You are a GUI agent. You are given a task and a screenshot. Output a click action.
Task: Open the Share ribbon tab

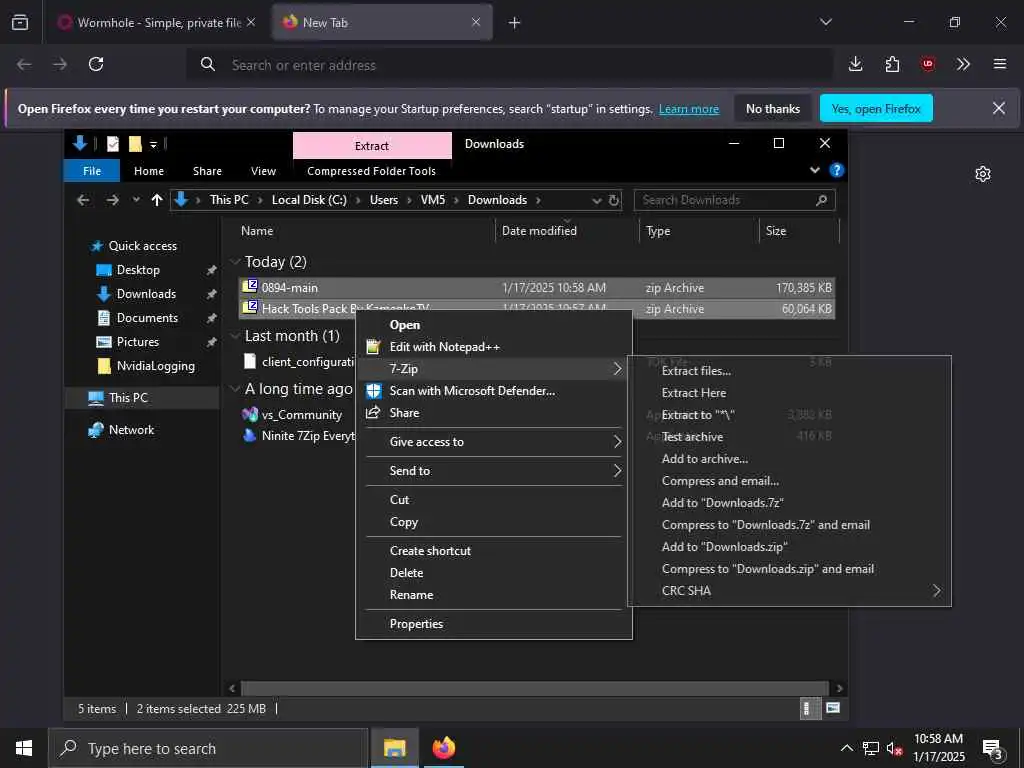pos(207,170)
